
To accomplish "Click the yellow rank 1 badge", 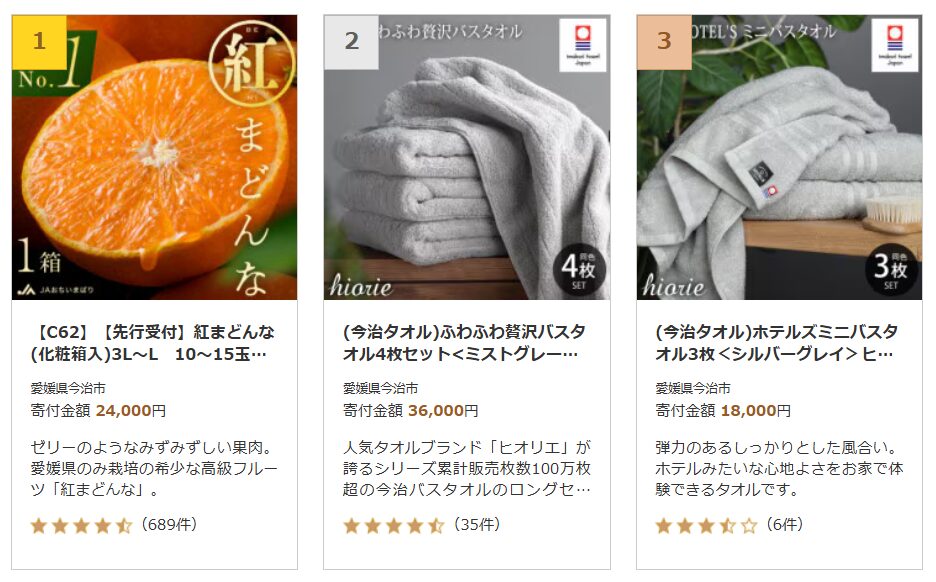I will [39, 42].
